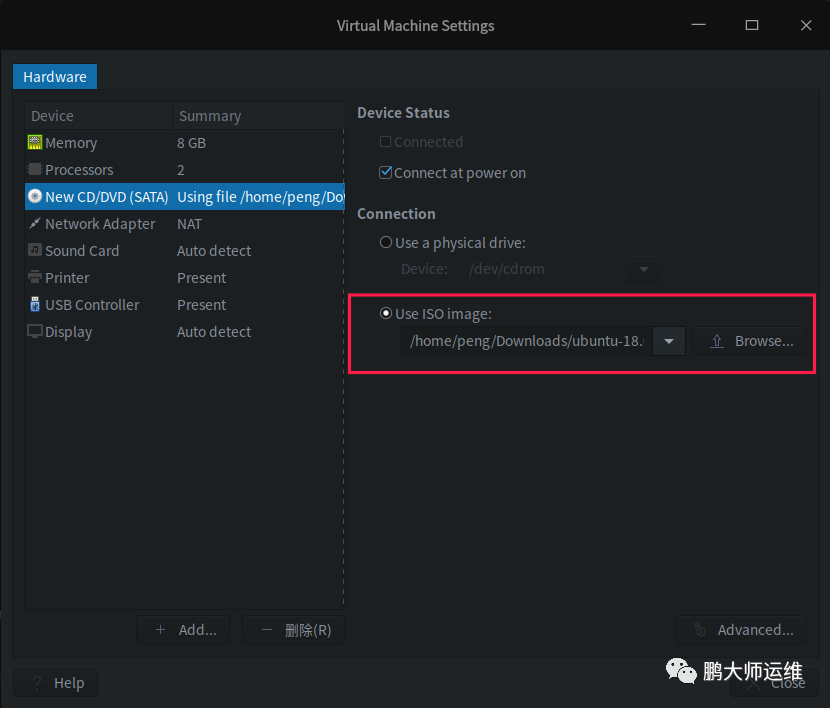
Task: Click the Processors device icon
Action: point(35,170)
